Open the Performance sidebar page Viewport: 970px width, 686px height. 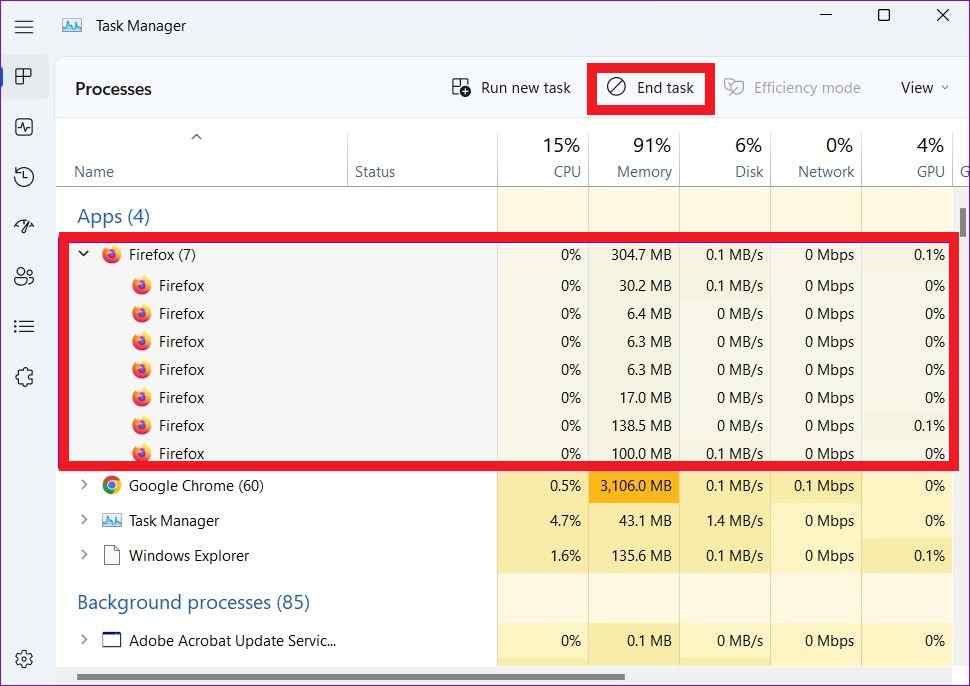coord(24,127)
